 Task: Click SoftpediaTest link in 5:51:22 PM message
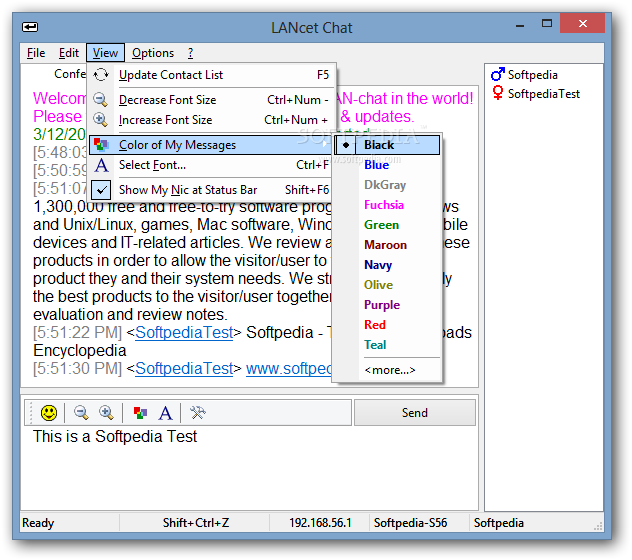click(x=184, y=333)
